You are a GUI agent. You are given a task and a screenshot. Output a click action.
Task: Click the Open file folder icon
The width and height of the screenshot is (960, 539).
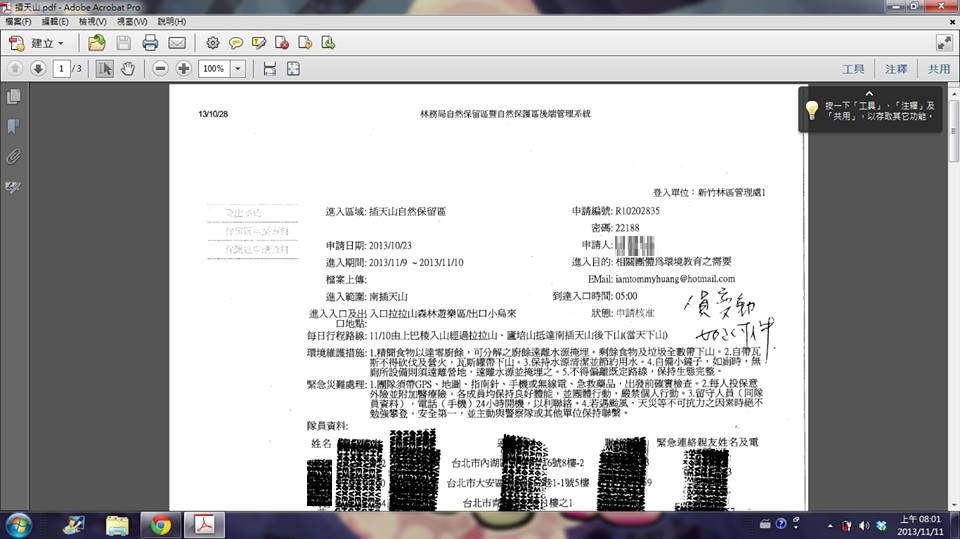coord(96,43)
